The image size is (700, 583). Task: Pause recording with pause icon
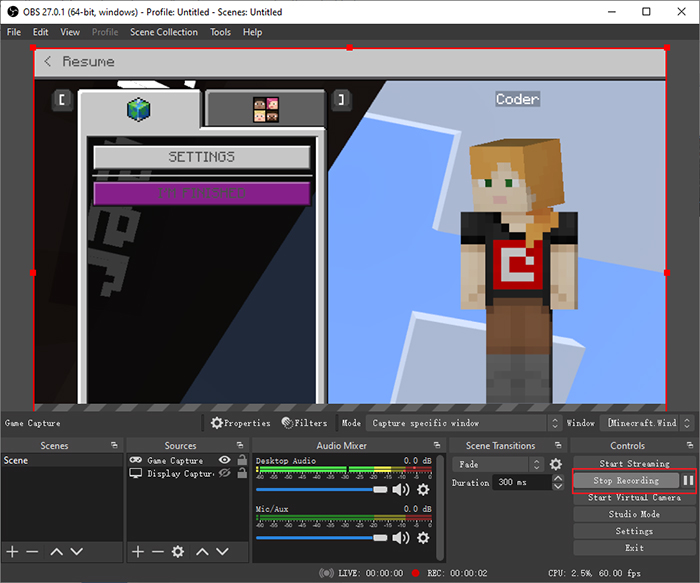[688, 480]
